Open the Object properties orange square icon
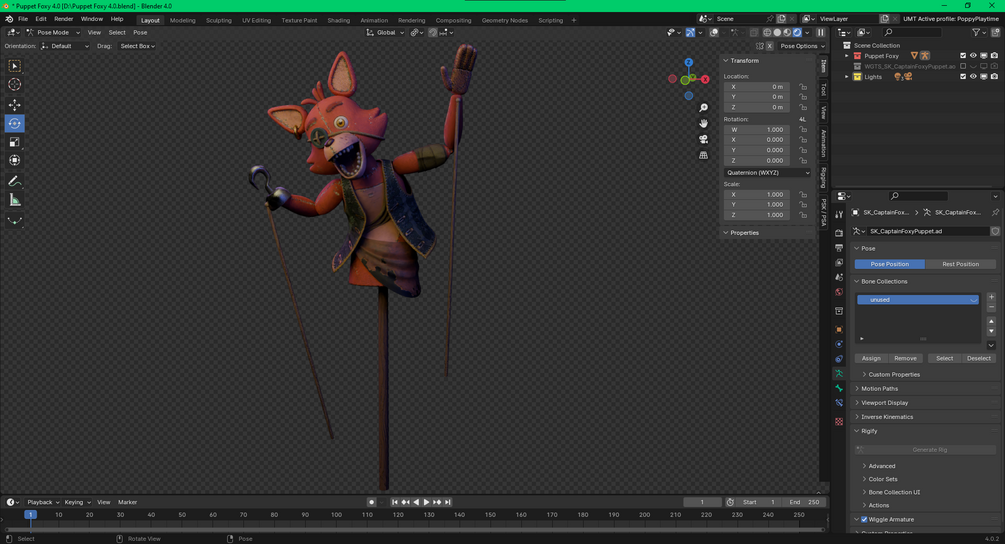This screenshot has height=544, width=1005. point(839,329)
